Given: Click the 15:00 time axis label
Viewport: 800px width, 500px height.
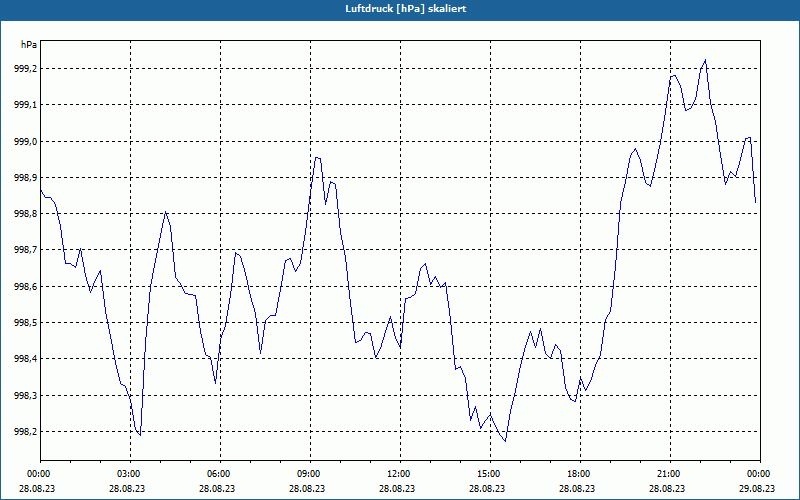Looking at the screenshot, I should [490, 474].
